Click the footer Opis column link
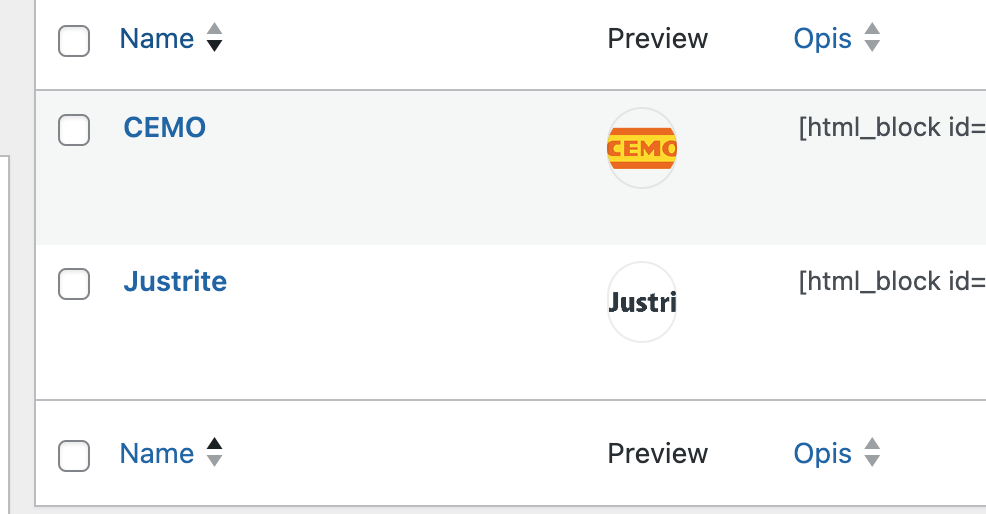This screenshot has height=514, width=986. coord(822,453)
